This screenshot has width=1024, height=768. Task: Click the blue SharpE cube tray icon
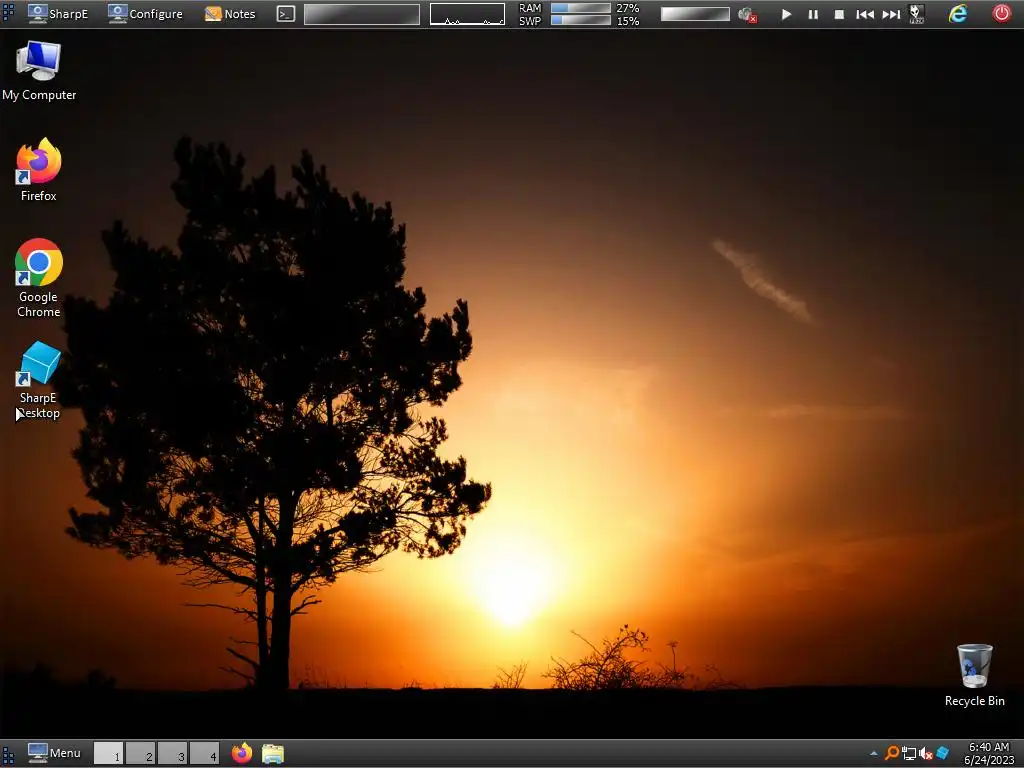click(942, 754)
